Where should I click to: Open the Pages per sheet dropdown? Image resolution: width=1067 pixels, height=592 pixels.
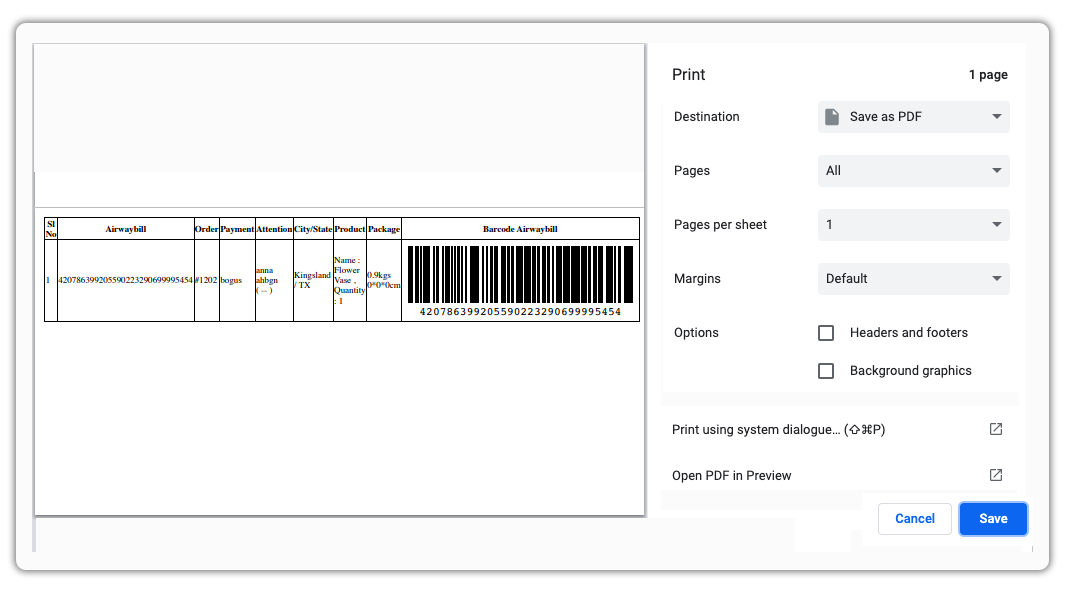[x=913, y=225]
